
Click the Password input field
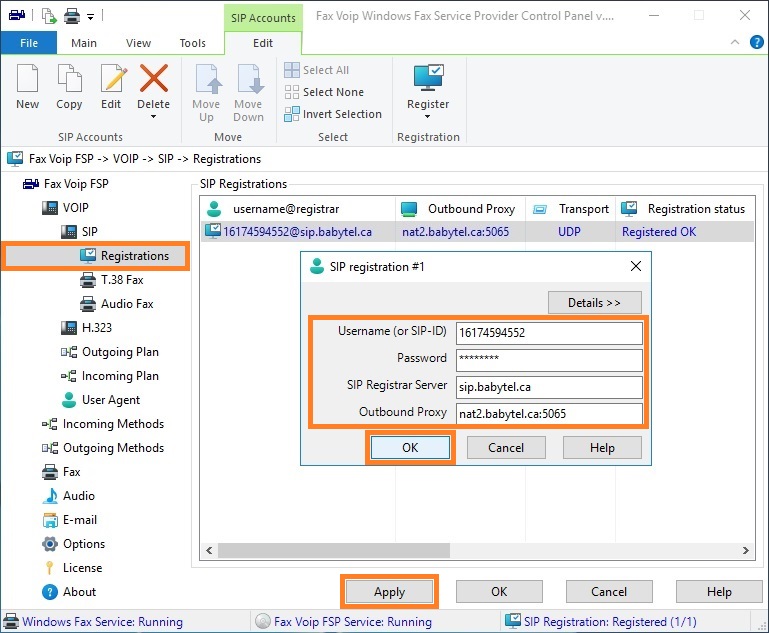coord(549,360)
